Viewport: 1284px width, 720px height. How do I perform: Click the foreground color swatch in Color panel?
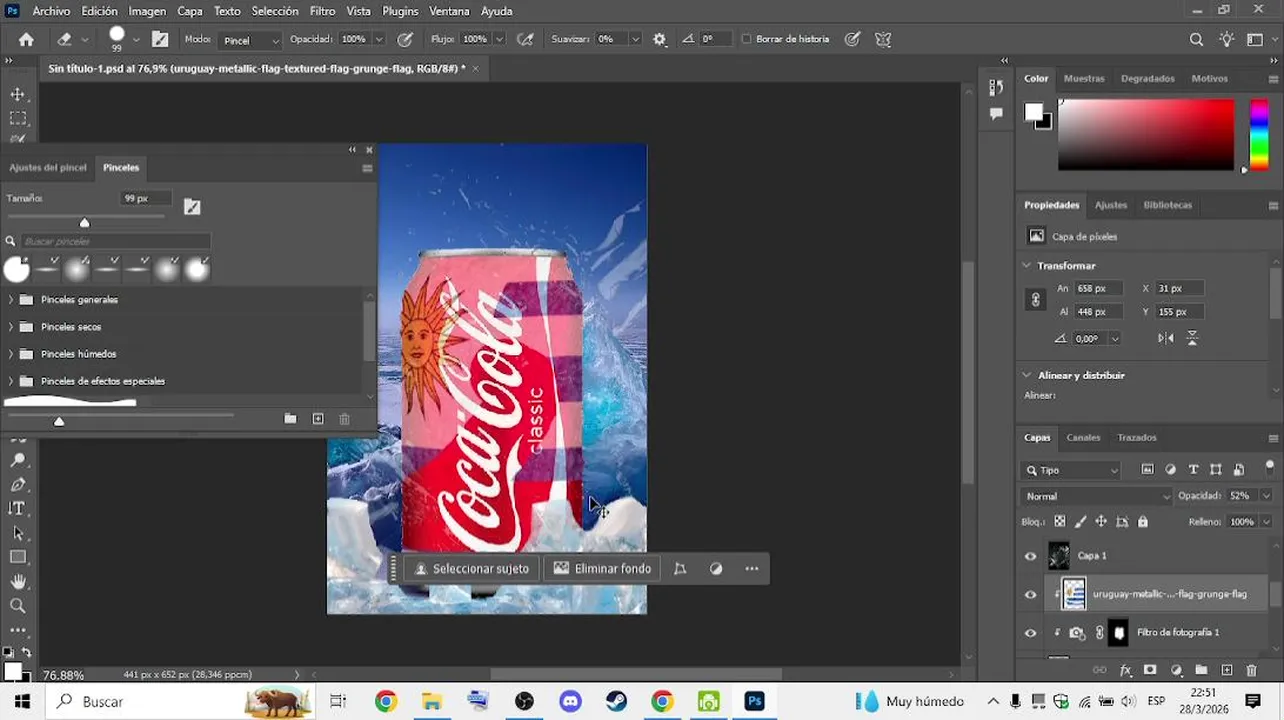pyautogui.click(x=1034, y=113)
